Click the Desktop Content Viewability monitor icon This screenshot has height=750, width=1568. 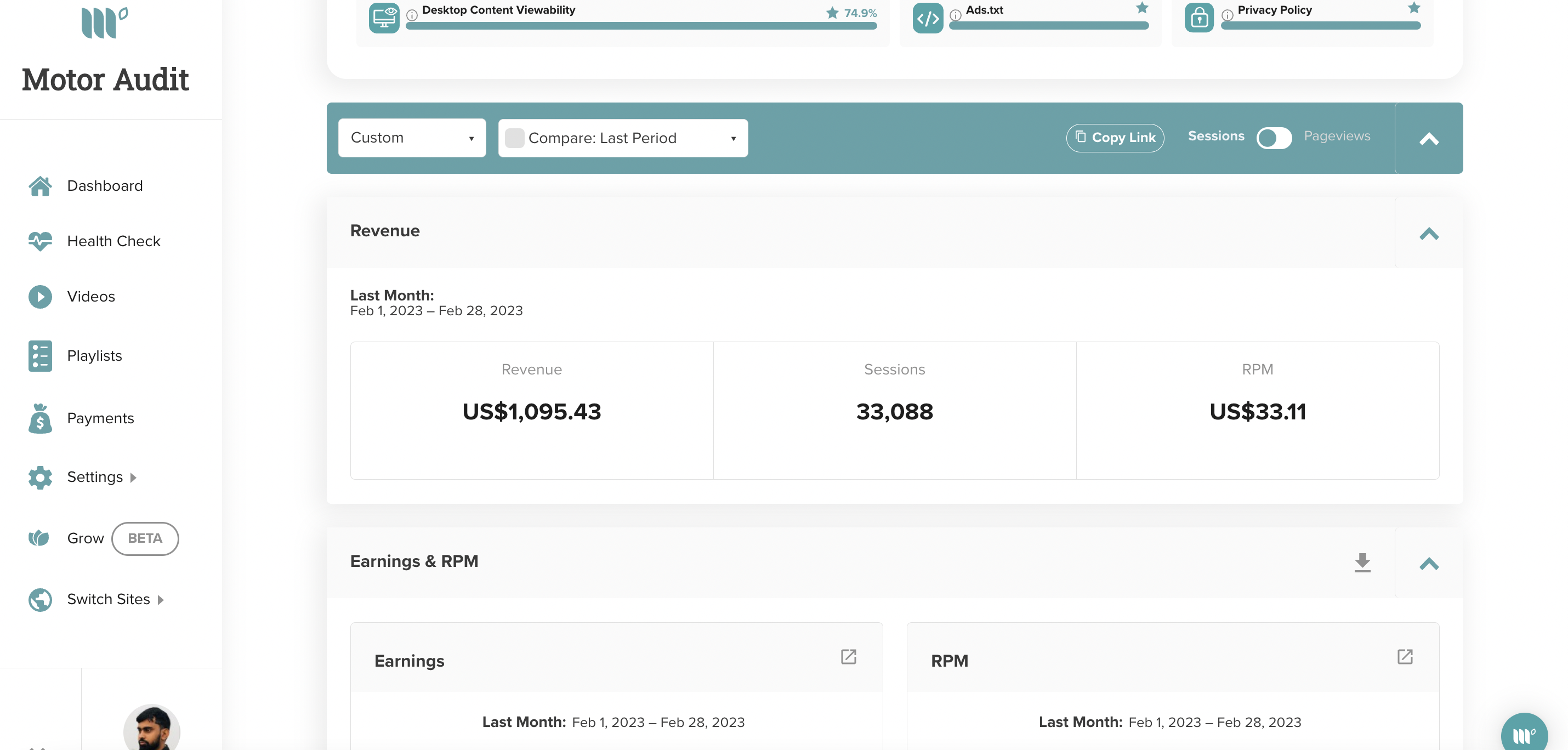pos(384,18)
